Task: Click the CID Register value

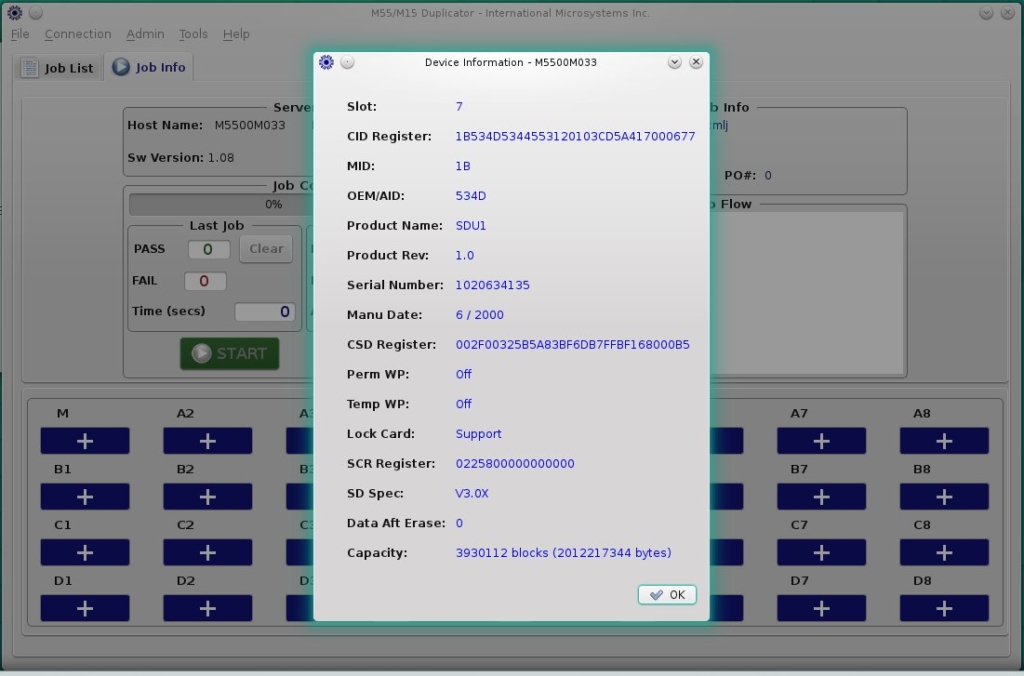Action: click(575, 136)
